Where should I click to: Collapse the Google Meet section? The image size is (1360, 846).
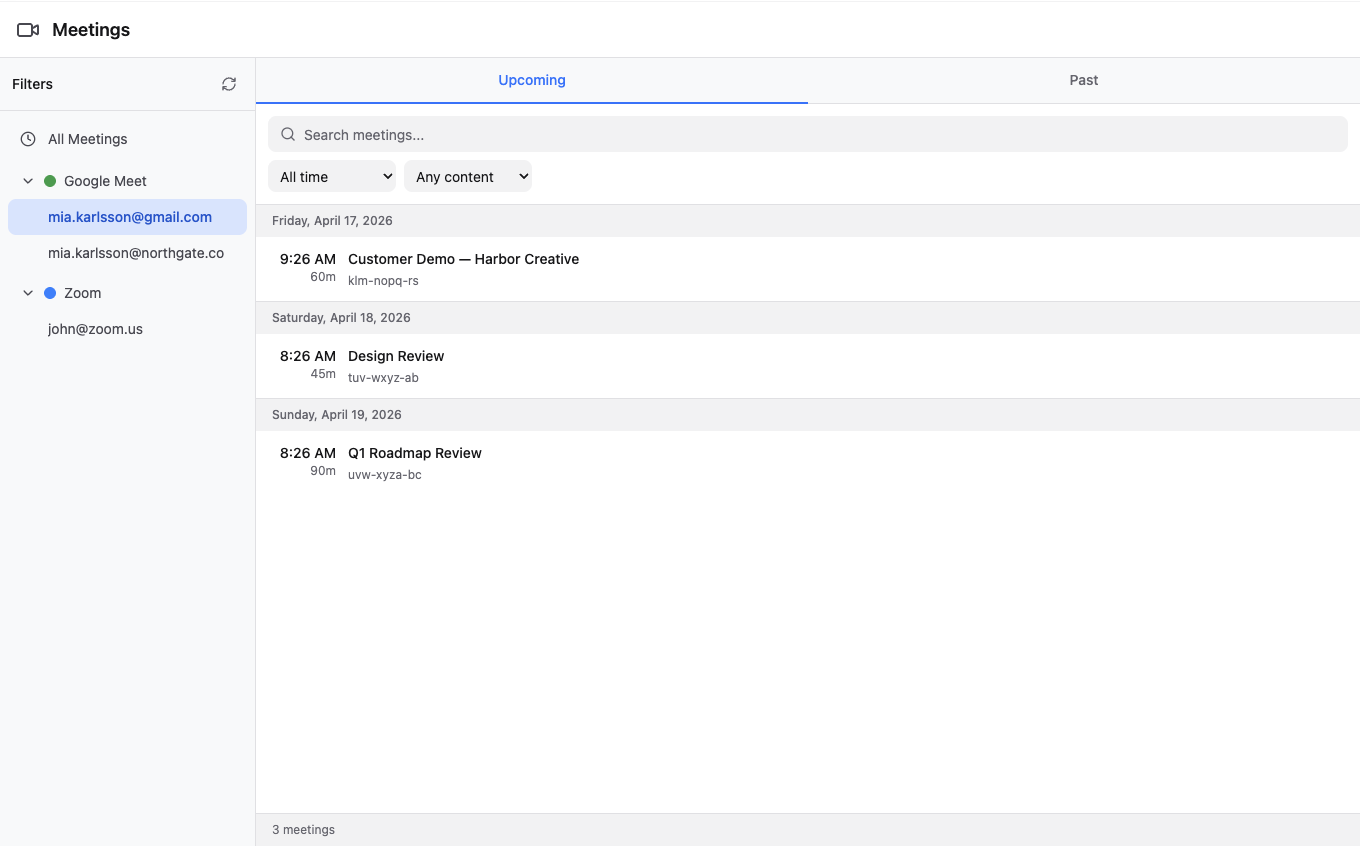tap(27, 181)
